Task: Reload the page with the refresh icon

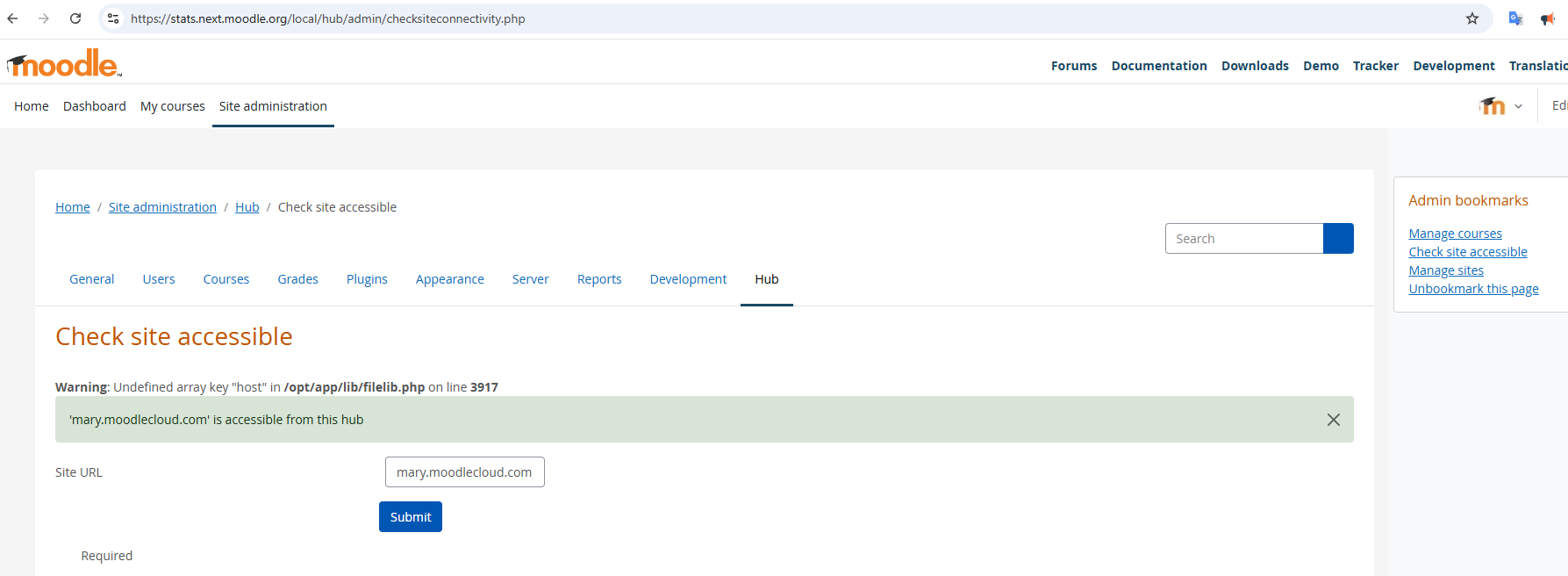Action: (75, 18)
